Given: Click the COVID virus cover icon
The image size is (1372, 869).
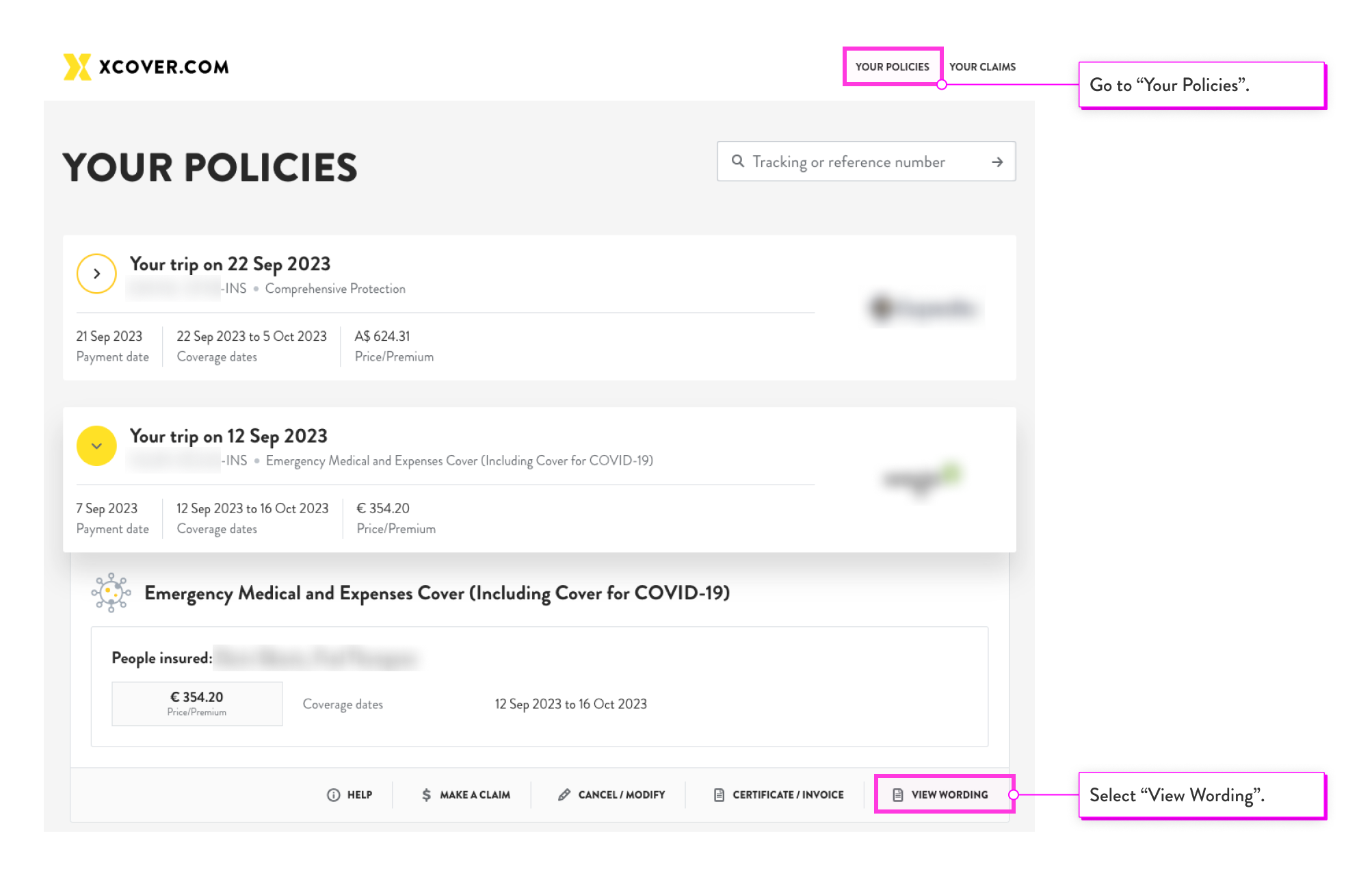Looking at the screenshot, I should tap(111, 593).
